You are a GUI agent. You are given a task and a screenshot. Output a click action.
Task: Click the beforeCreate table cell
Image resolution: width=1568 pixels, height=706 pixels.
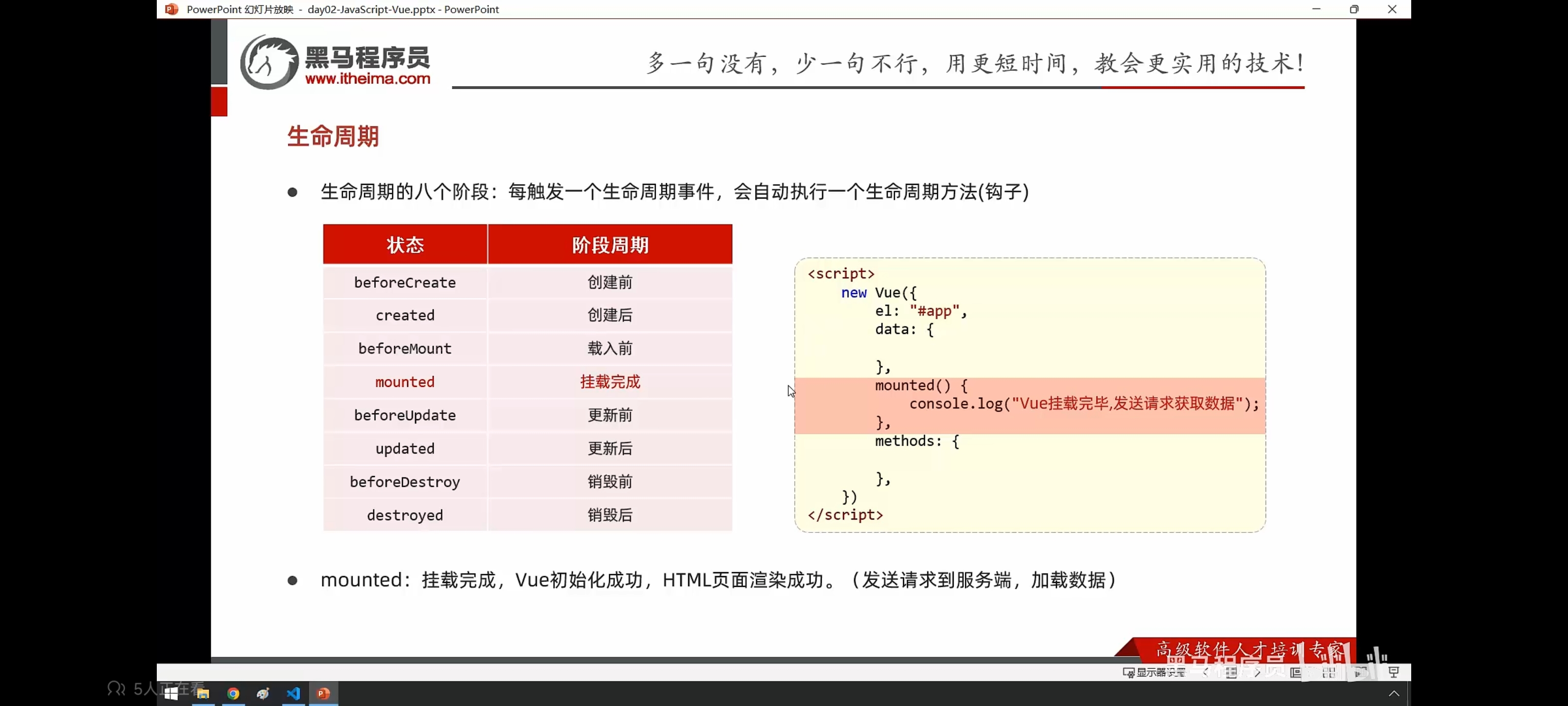405,282
